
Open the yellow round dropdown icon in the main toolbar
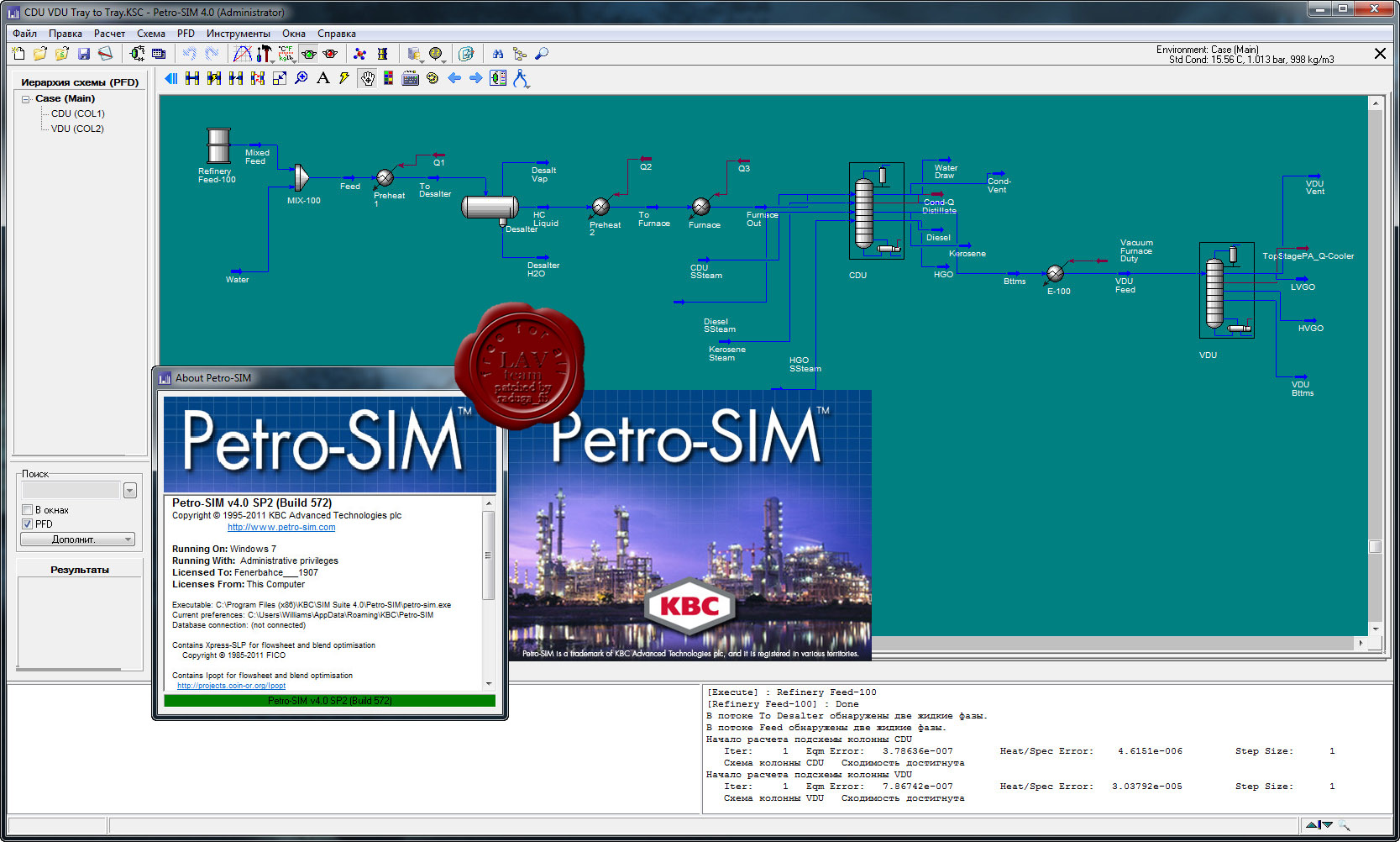(436, 54)
